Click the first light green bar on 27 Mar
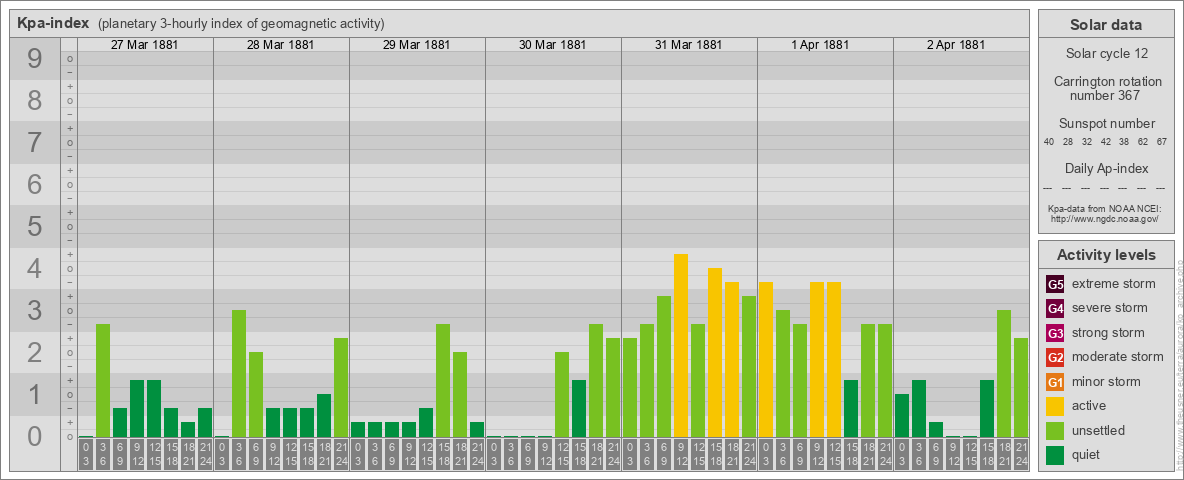Screen dimensions: 1184x480 point(103,380)
